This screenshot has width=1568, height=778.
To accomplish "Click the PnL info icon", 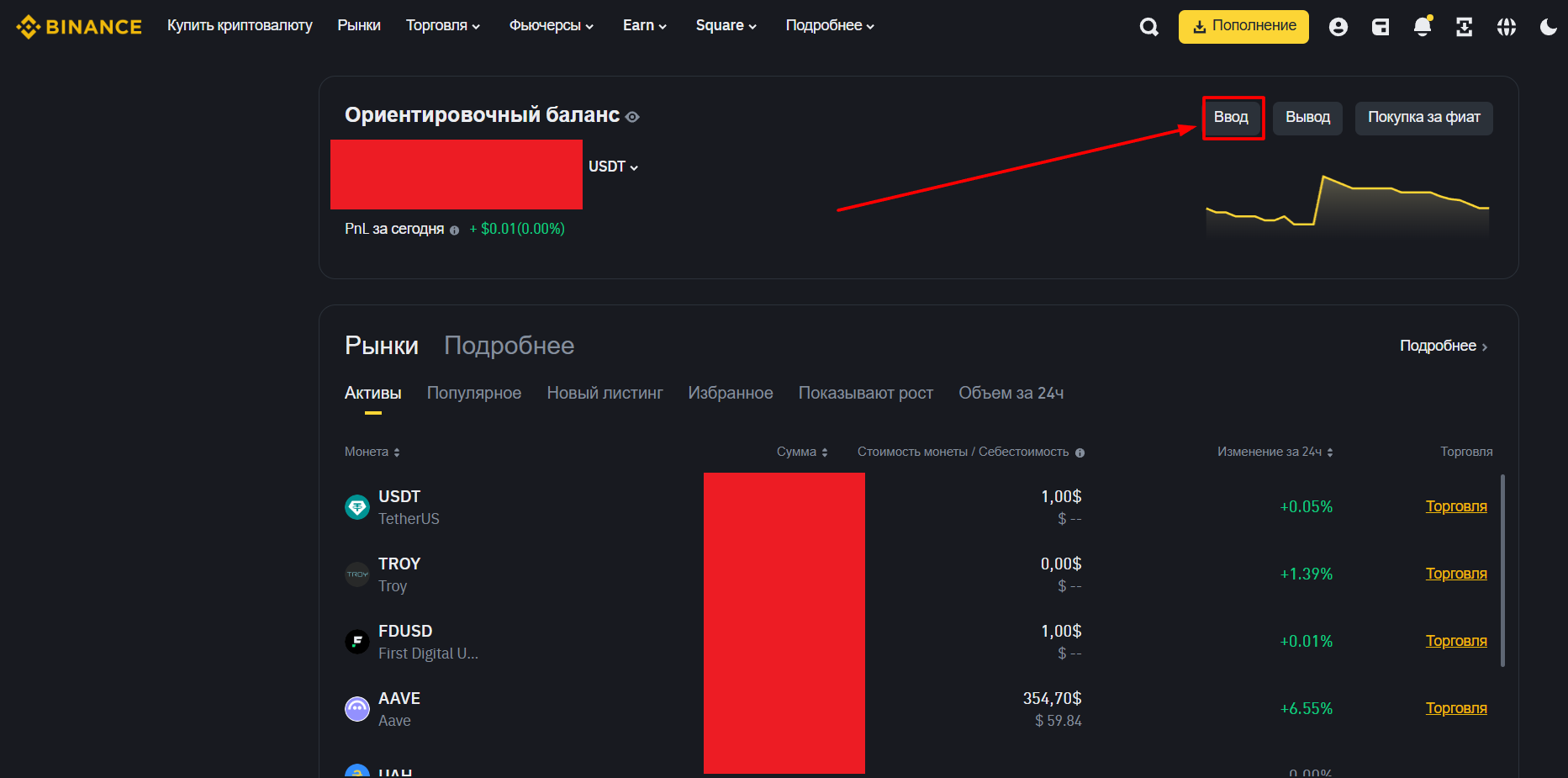I will tap(454, 230).
